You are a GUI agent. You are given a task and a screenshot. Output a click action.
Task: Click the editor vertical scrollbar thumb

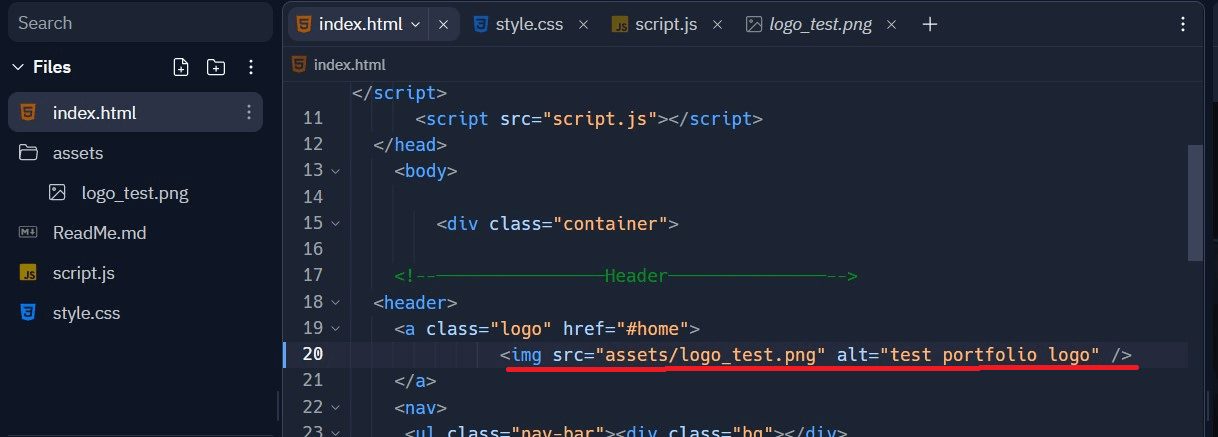click(x=1196, y=202)
